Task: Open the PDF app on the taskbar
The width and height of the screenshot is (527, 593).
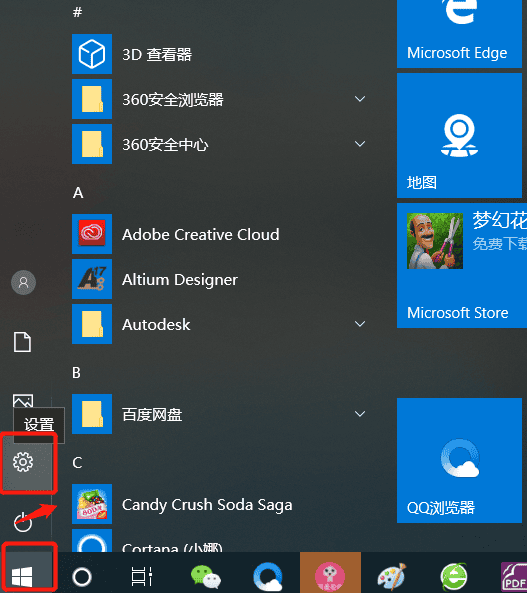Action: (514, 577)
